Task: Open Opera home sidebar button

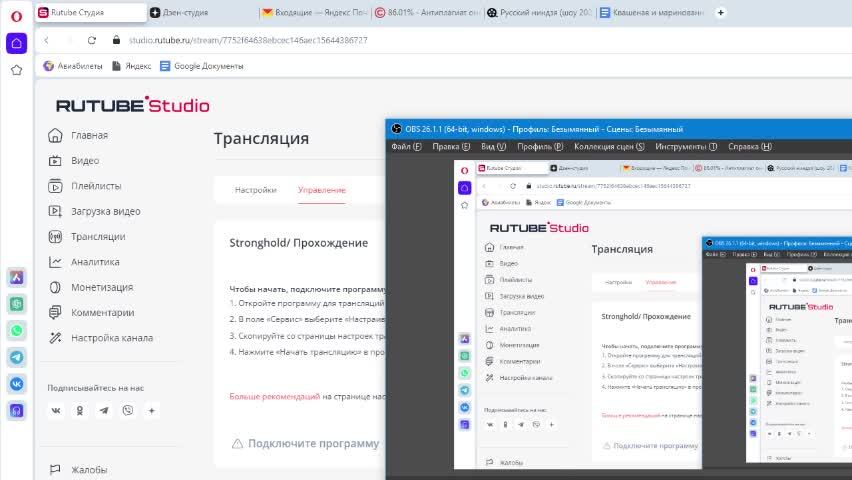Action: point(16,43)
